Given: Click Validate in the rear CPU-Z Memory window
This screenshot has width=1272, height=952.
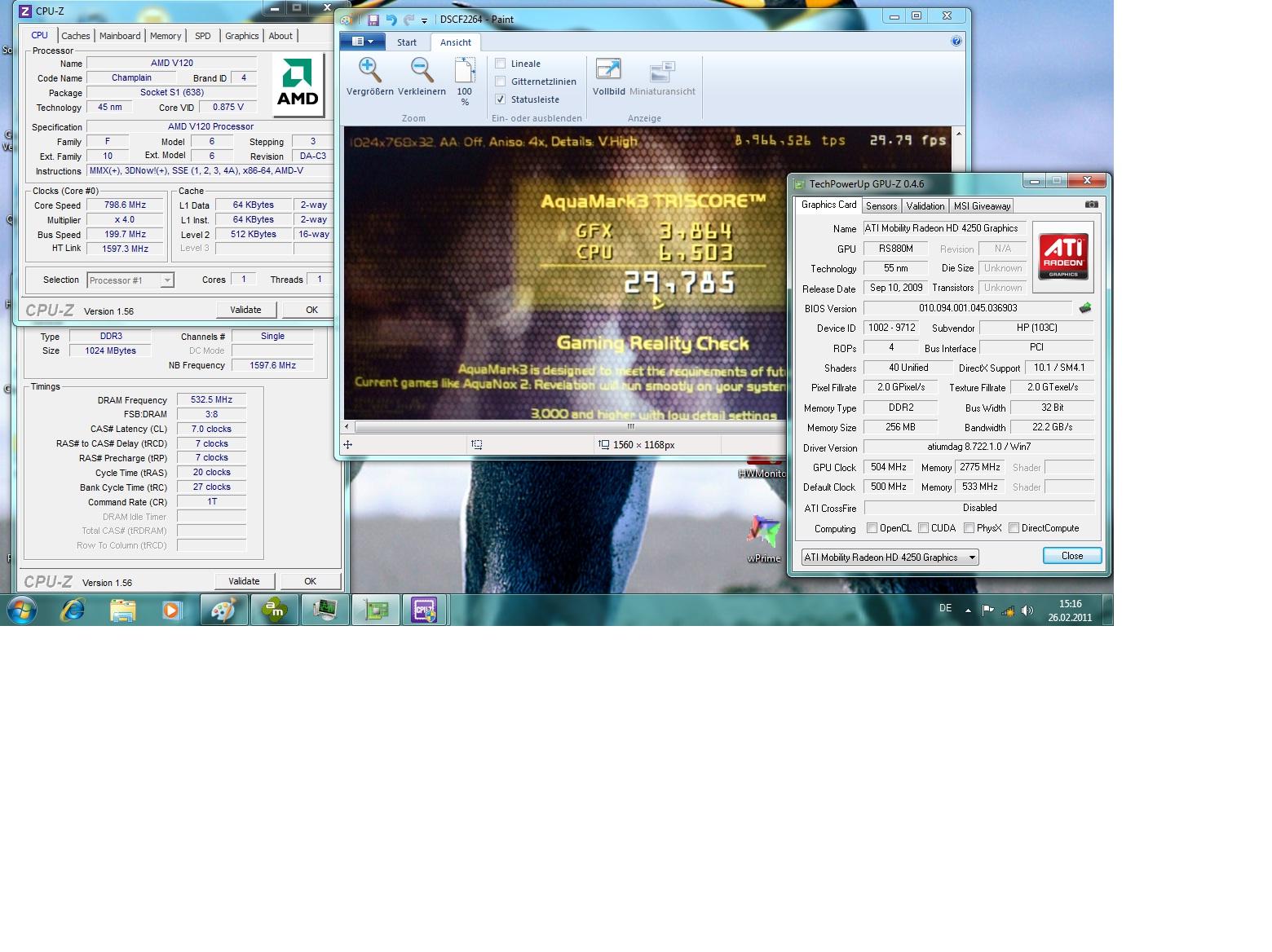Looking at the screenshot, I should [244, 581].
